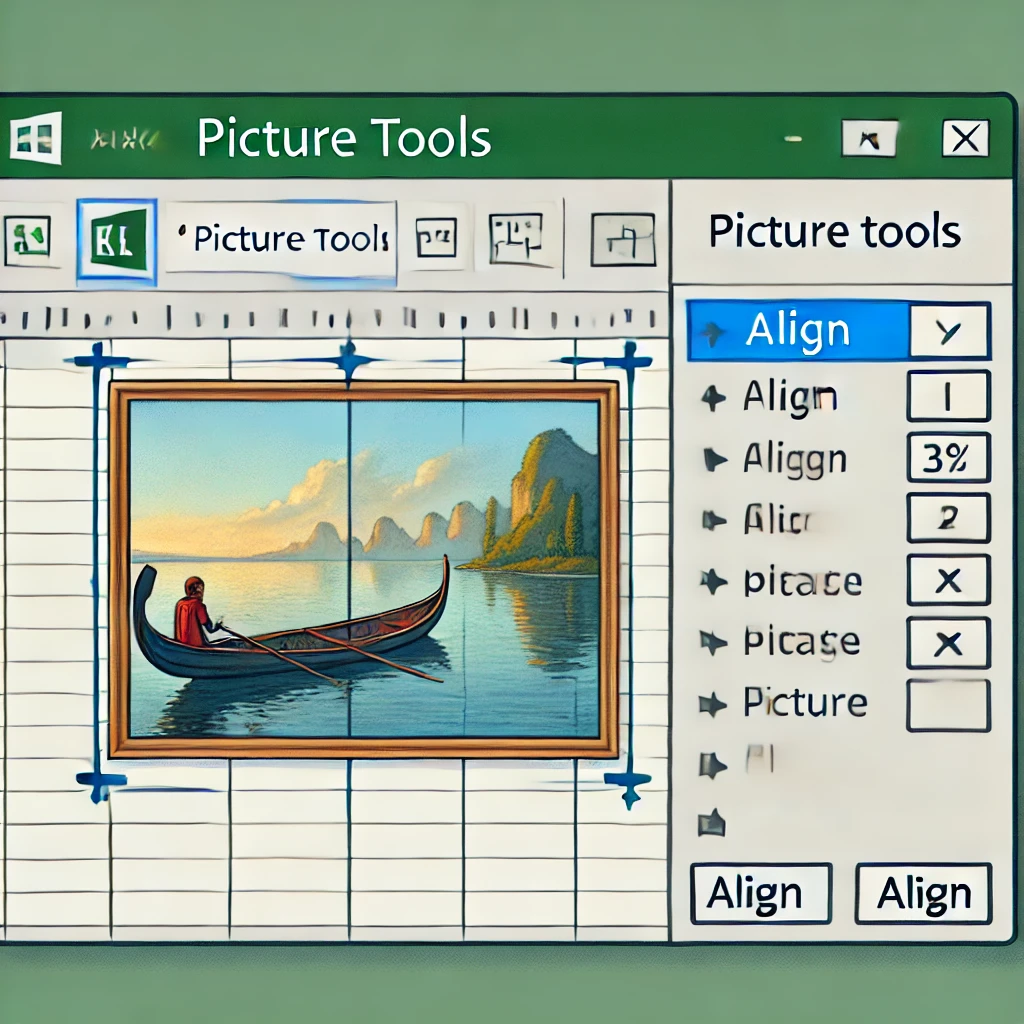Click the value box showing 3%

(948, 457)
